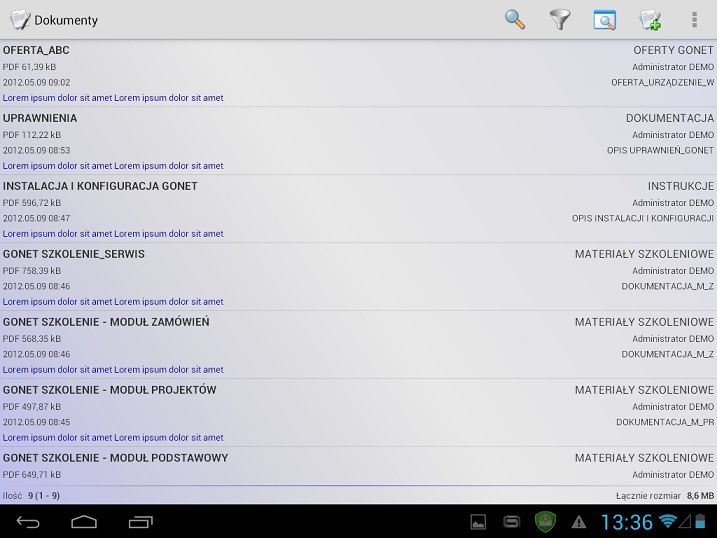Tap the OFERTY GONET category label
Image resolution: width=717 pixels, height=538 pixels.
coord(673,50)
